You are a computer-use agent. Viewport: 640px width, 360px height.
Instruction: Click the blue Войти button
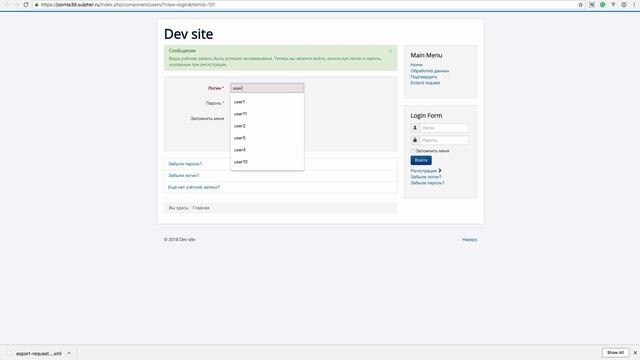421,160
